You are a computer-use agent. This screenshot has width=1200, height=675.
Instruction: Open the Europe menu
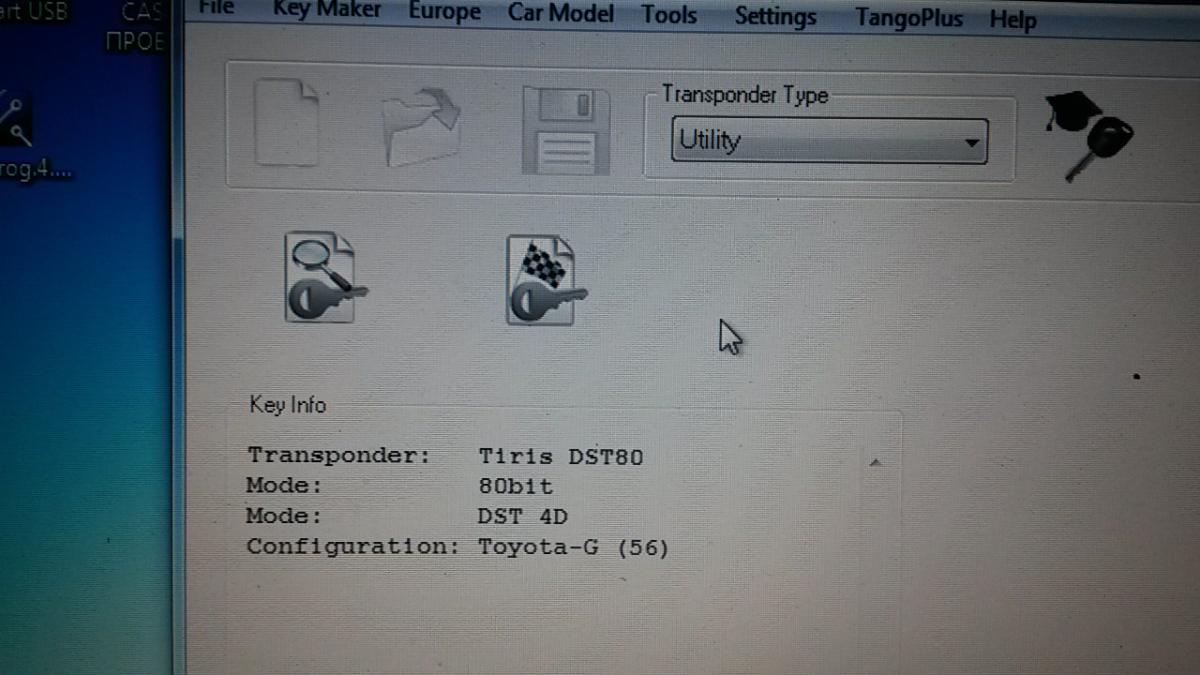(x=444, y=12)
